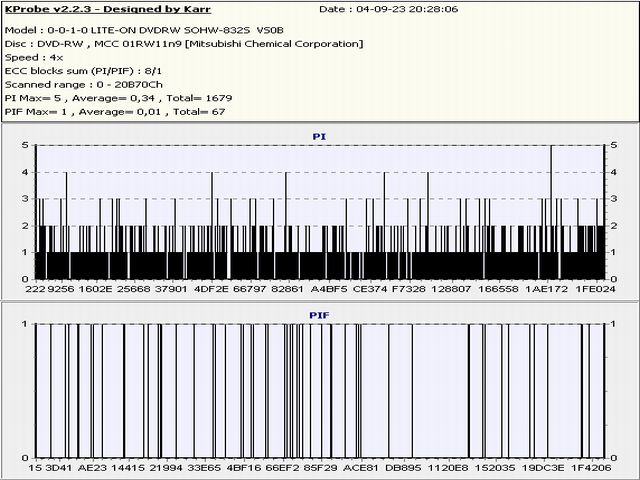Click PIF chart x-axis label '21994'
This screenshot has width=640, height=480.
click(x=166, y=468)
